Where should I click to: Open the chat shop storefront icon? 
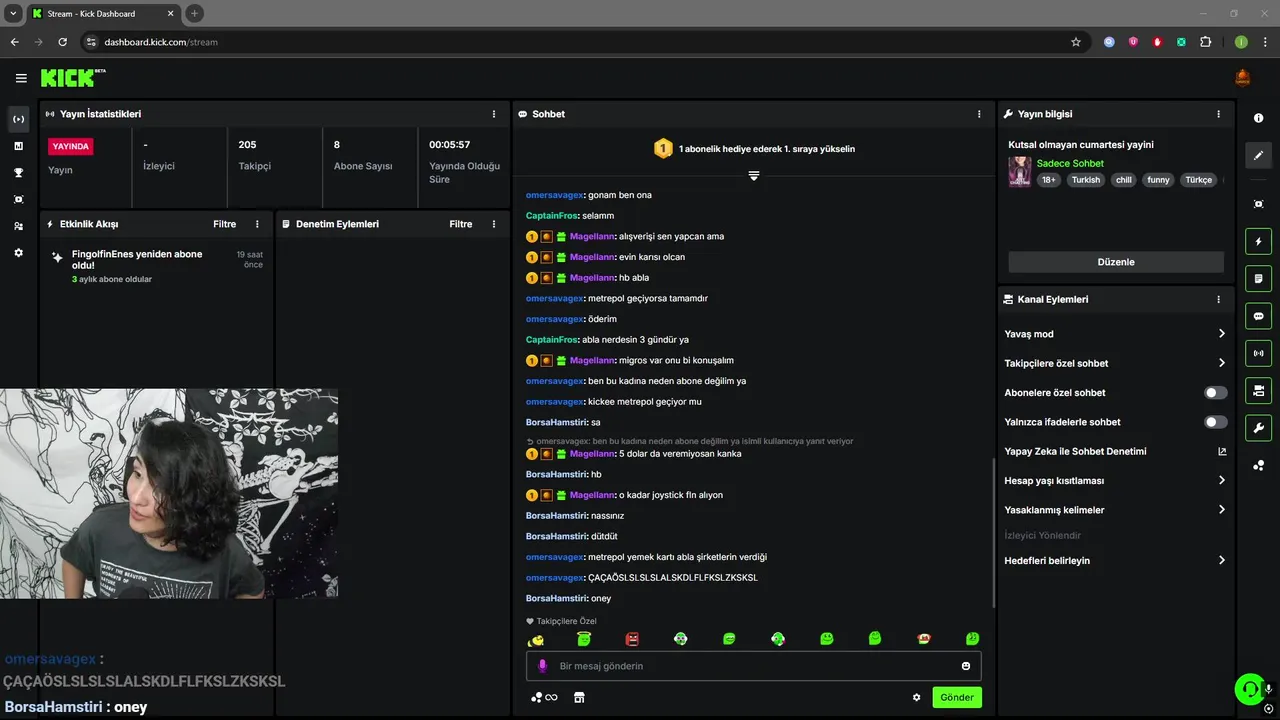(578, 697)
